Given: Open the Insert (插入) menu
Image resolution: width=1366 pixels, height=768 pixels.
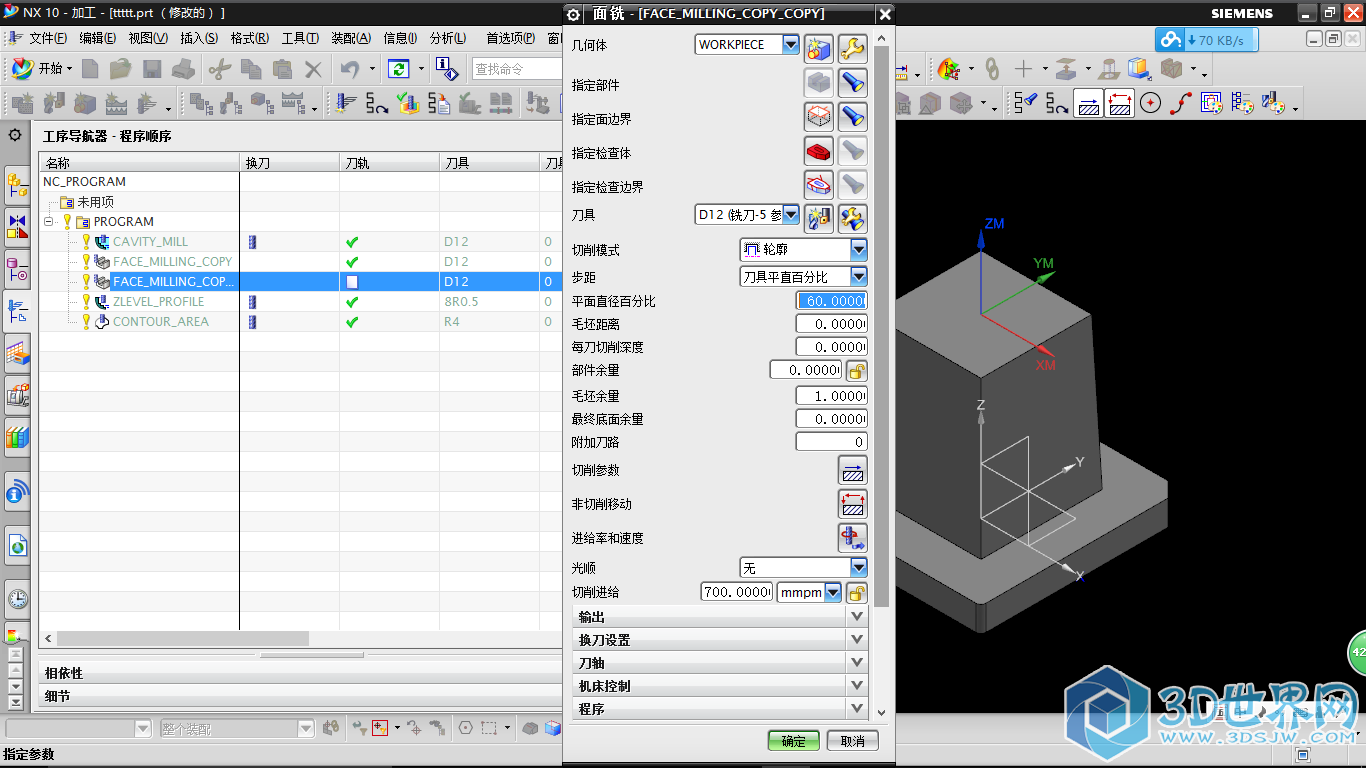Looking at the screenshot, I should click(x=199, y=38).
